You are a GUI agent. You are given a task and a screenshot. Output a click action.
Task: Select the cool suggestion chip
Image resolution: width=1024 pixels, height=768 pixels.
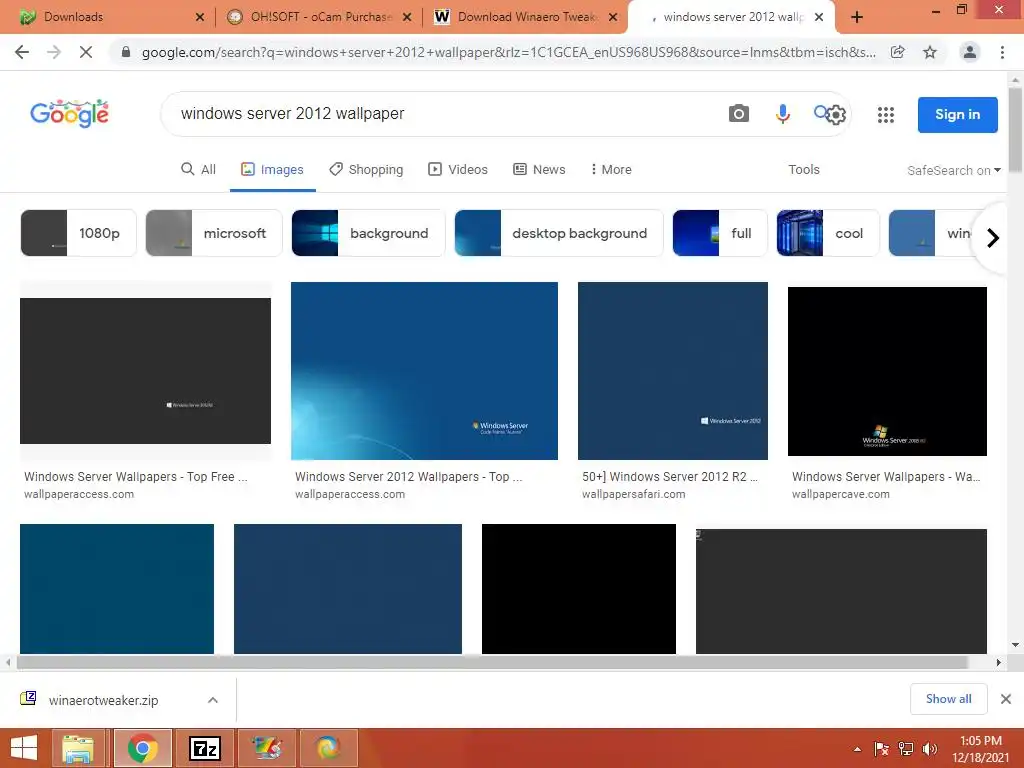828,233
